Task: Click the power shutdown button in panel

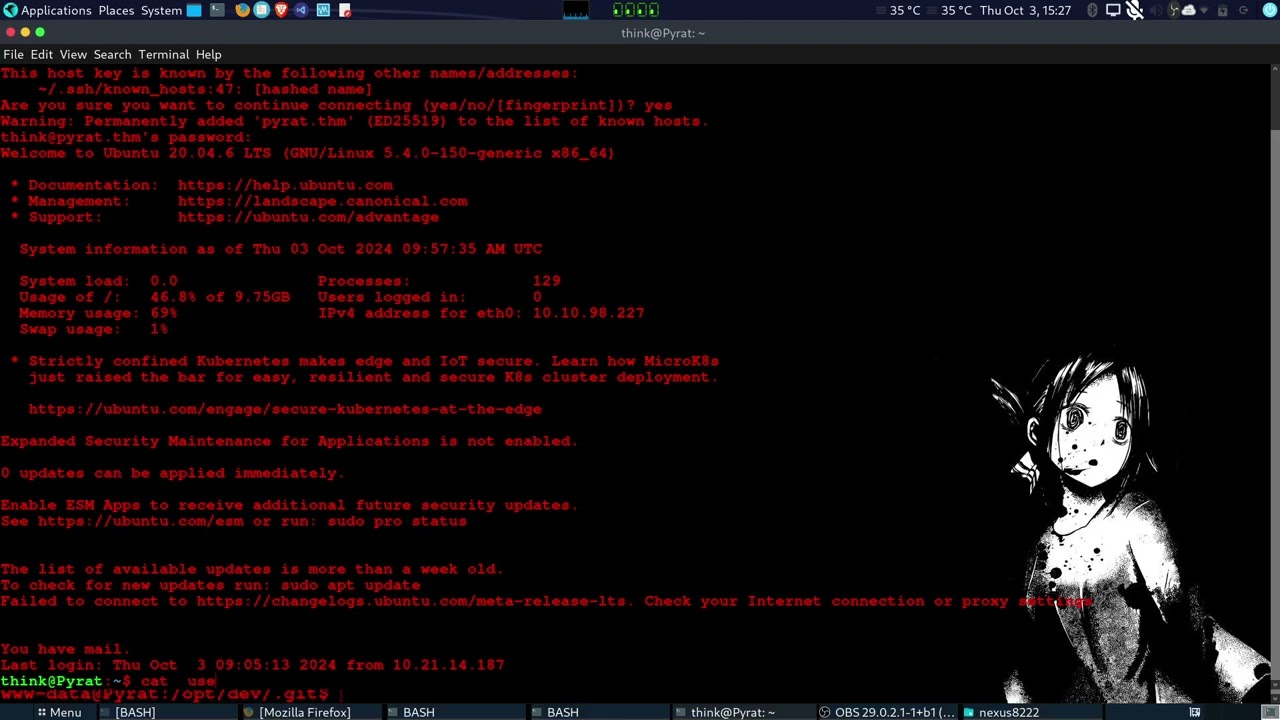Action: coord(1269,10)
